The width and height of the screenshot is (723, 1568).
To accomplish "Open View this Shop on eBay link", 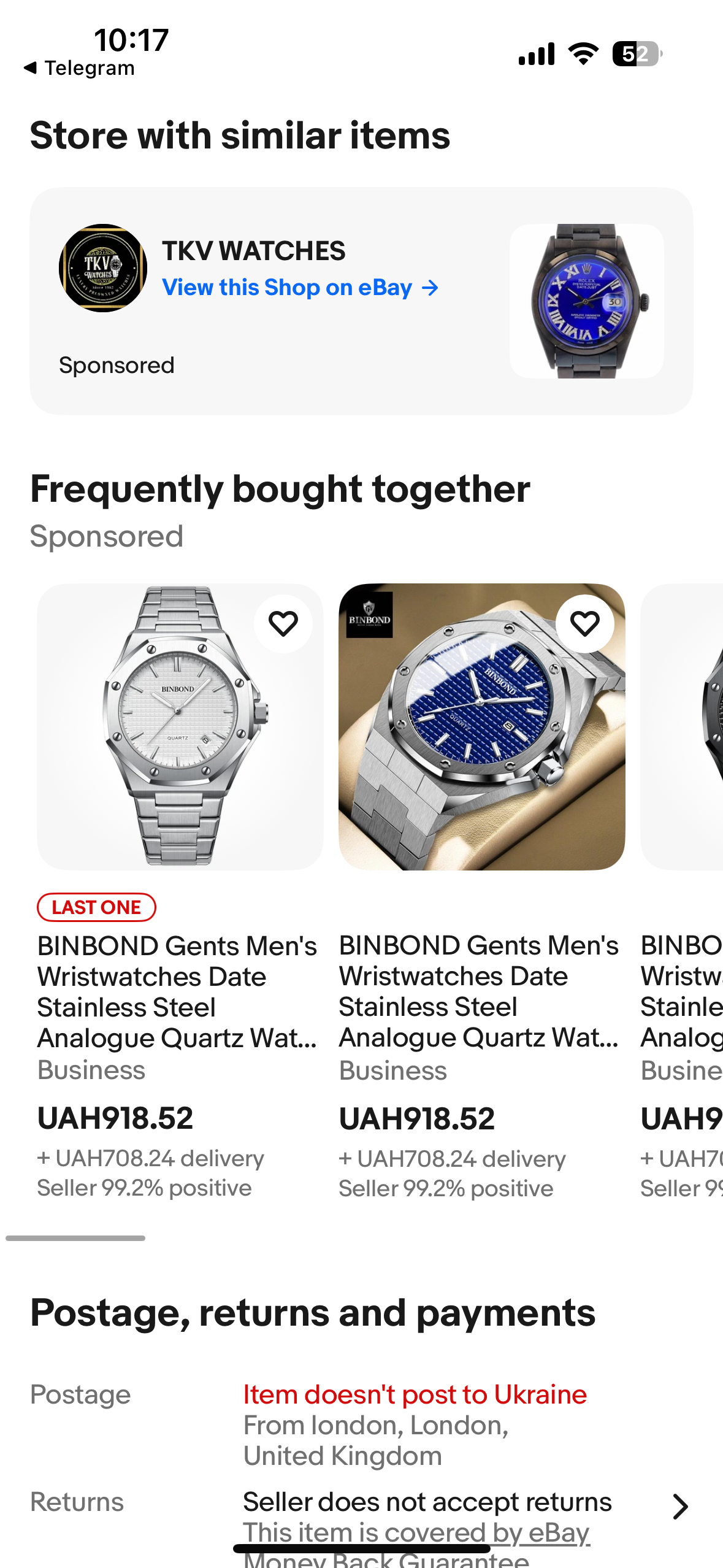I will point(287,288).
